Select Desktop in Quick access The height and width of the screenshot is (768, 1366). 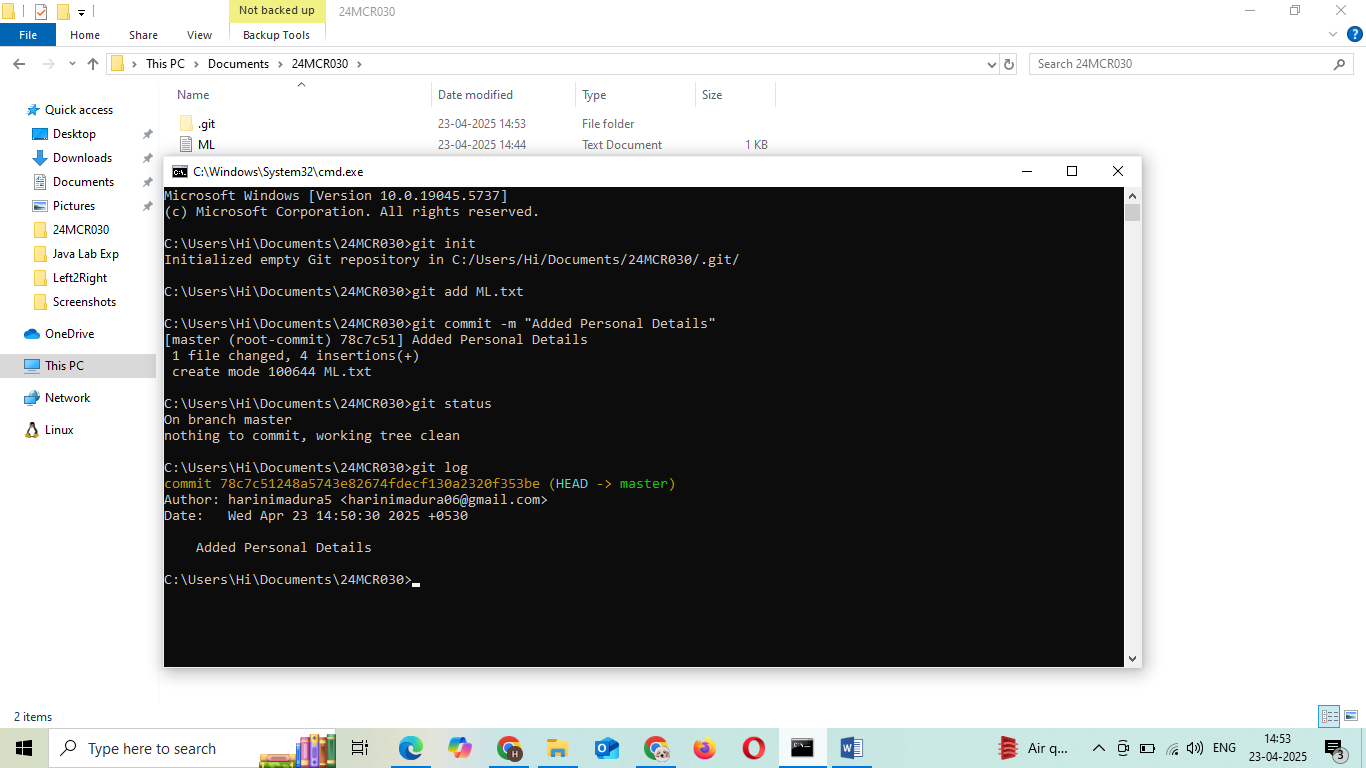pyautogui.click(x=74, y=134)
